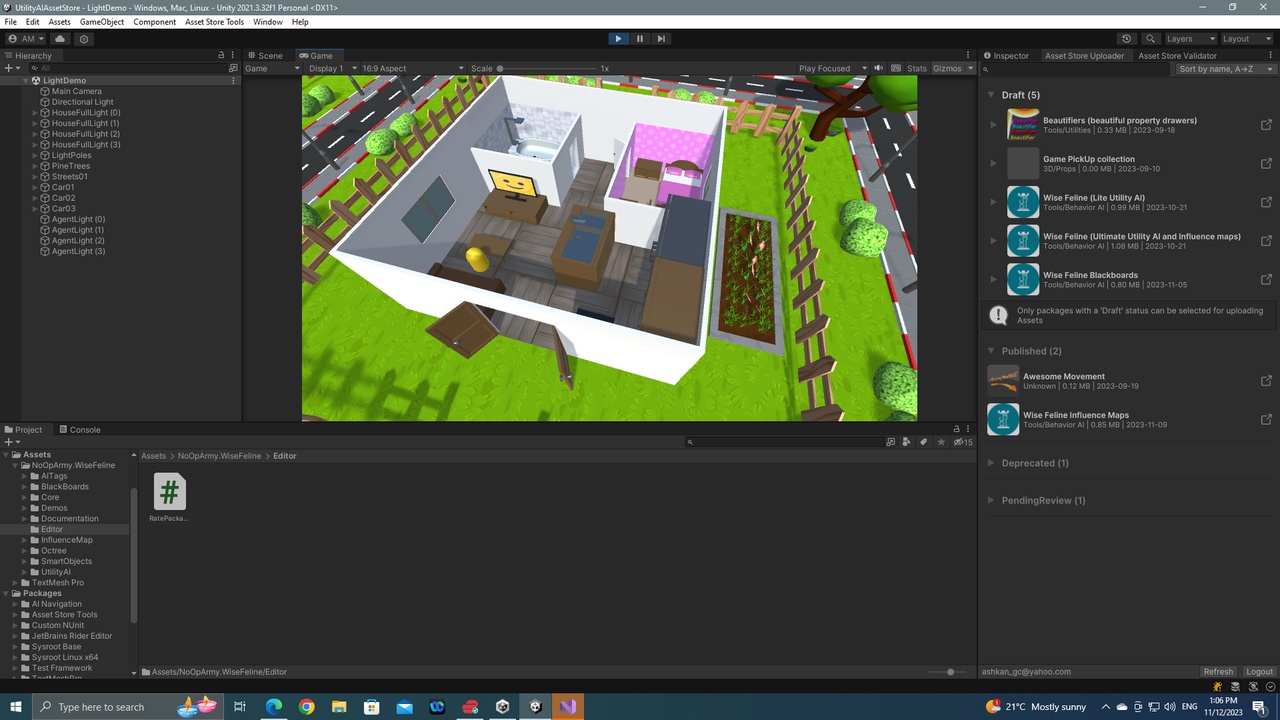Select the RatePackage script file
This screenshot has width=1280, height=720.
[169, 497]
